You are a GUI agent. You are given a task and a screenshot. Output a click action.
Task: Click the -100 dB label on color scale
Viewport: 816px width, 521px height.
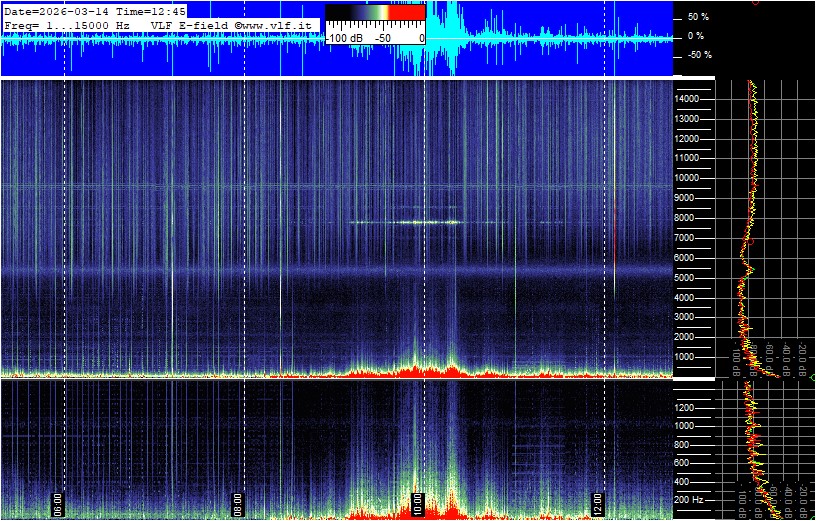(x=345, y=37)
